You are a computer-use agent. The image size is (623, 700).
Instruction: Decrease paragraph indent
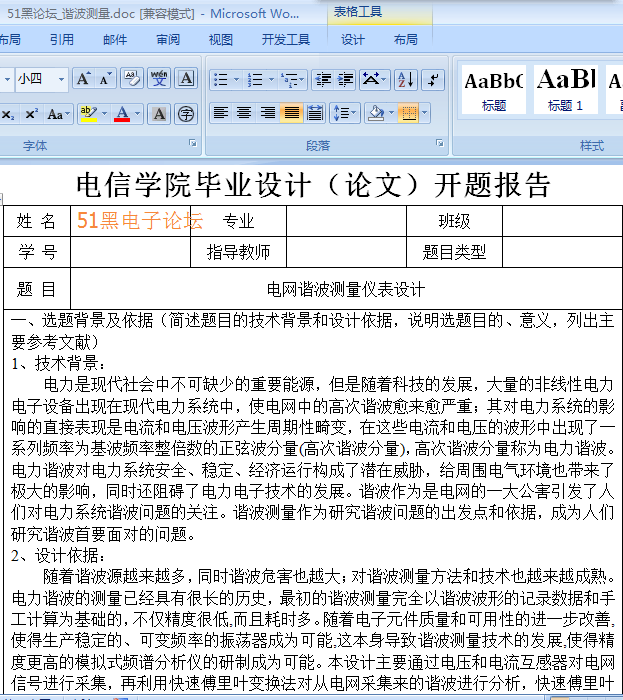coord(323,80)
